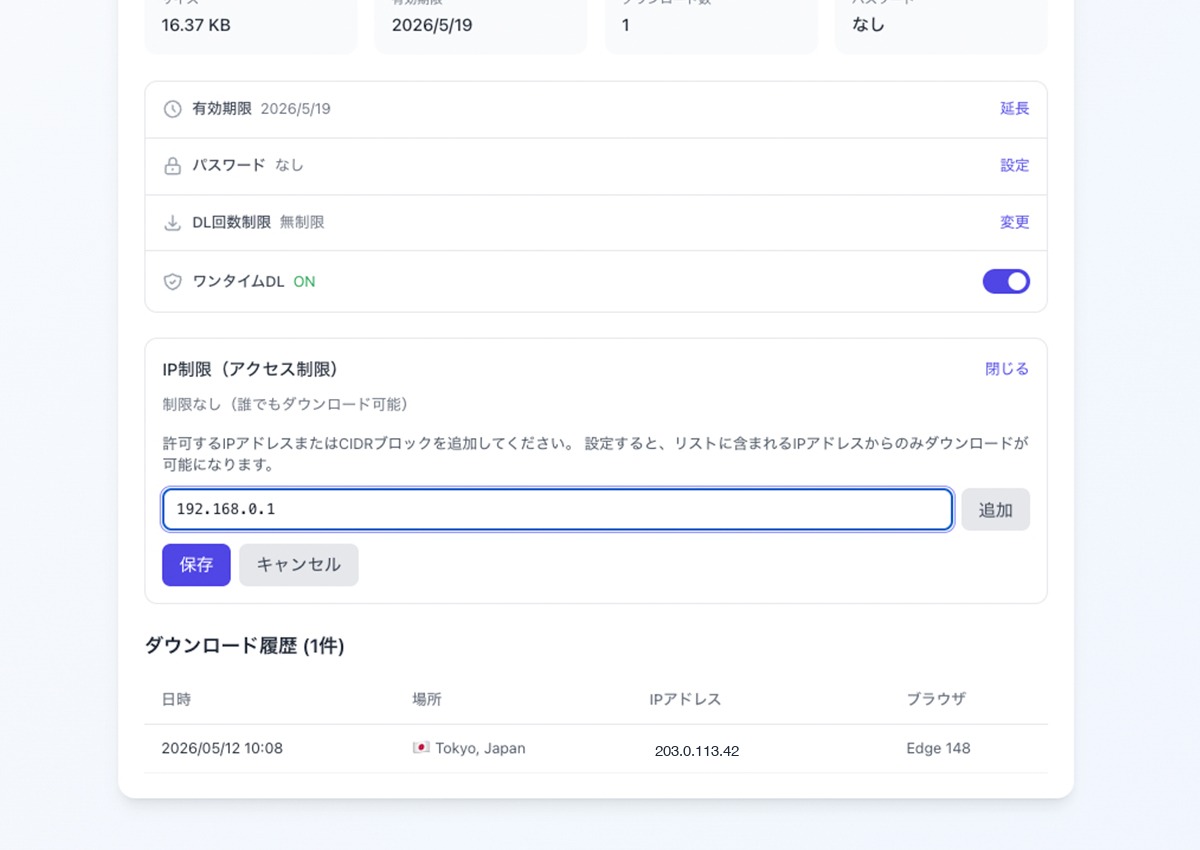The height and width of the screenshot is (850, 1200).
Task: Click the ブラウザ column header
Action: click(936, 700)
